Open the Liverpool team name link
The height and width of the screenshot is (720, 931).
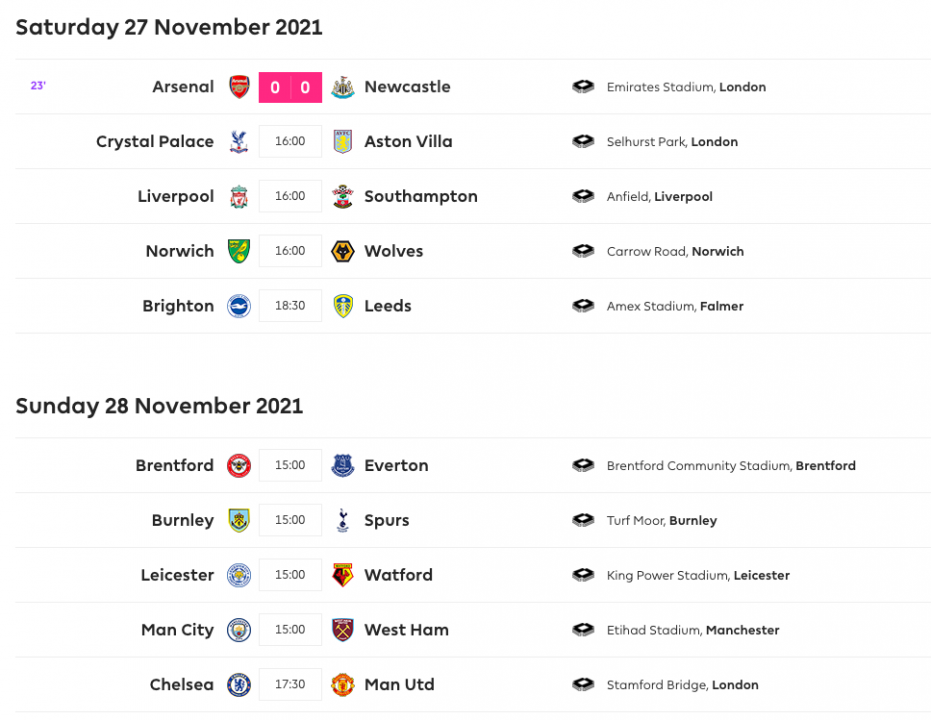(x=176, y=197)
